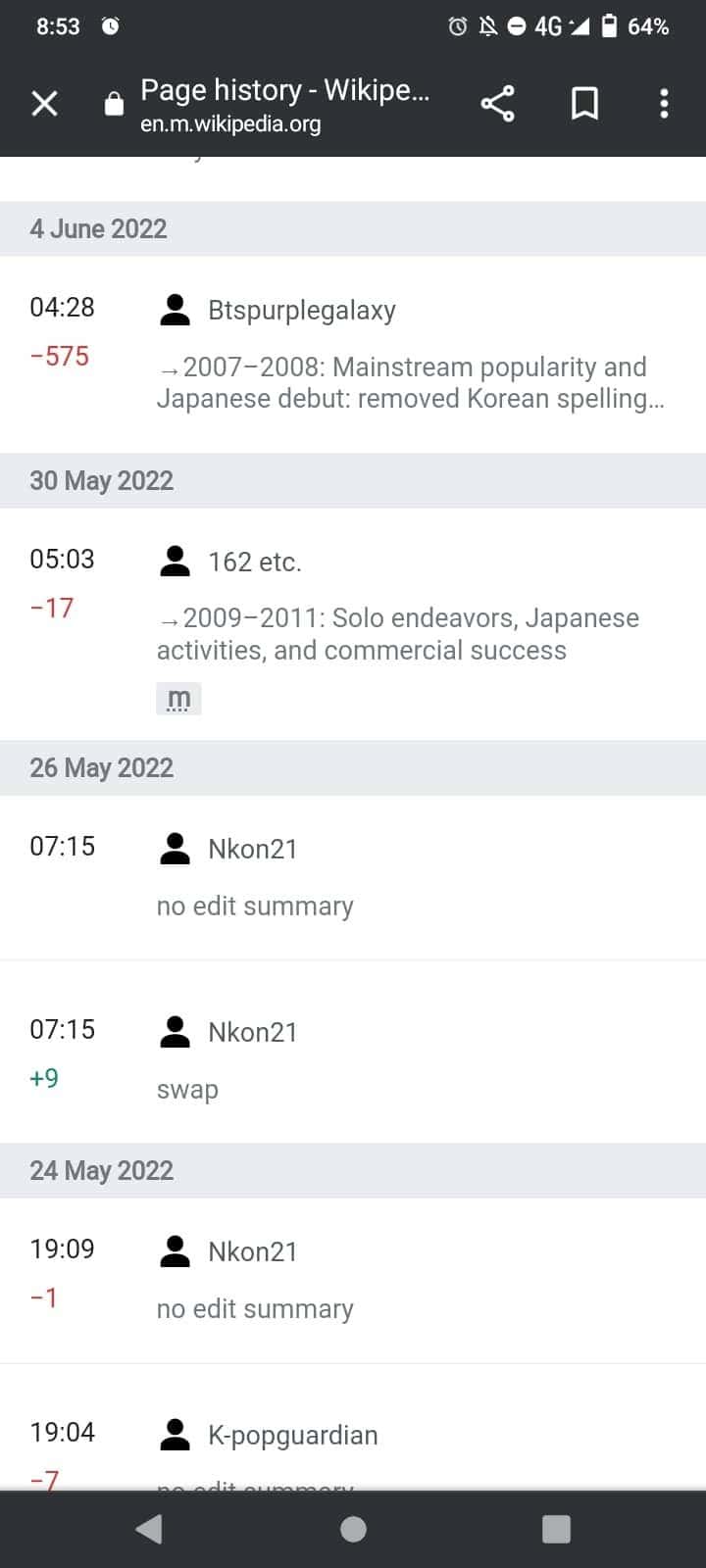Viewport: 706px width, 1568px height.
Task: Tap the minor edit 'm' badge
Action: coord(178,699)
